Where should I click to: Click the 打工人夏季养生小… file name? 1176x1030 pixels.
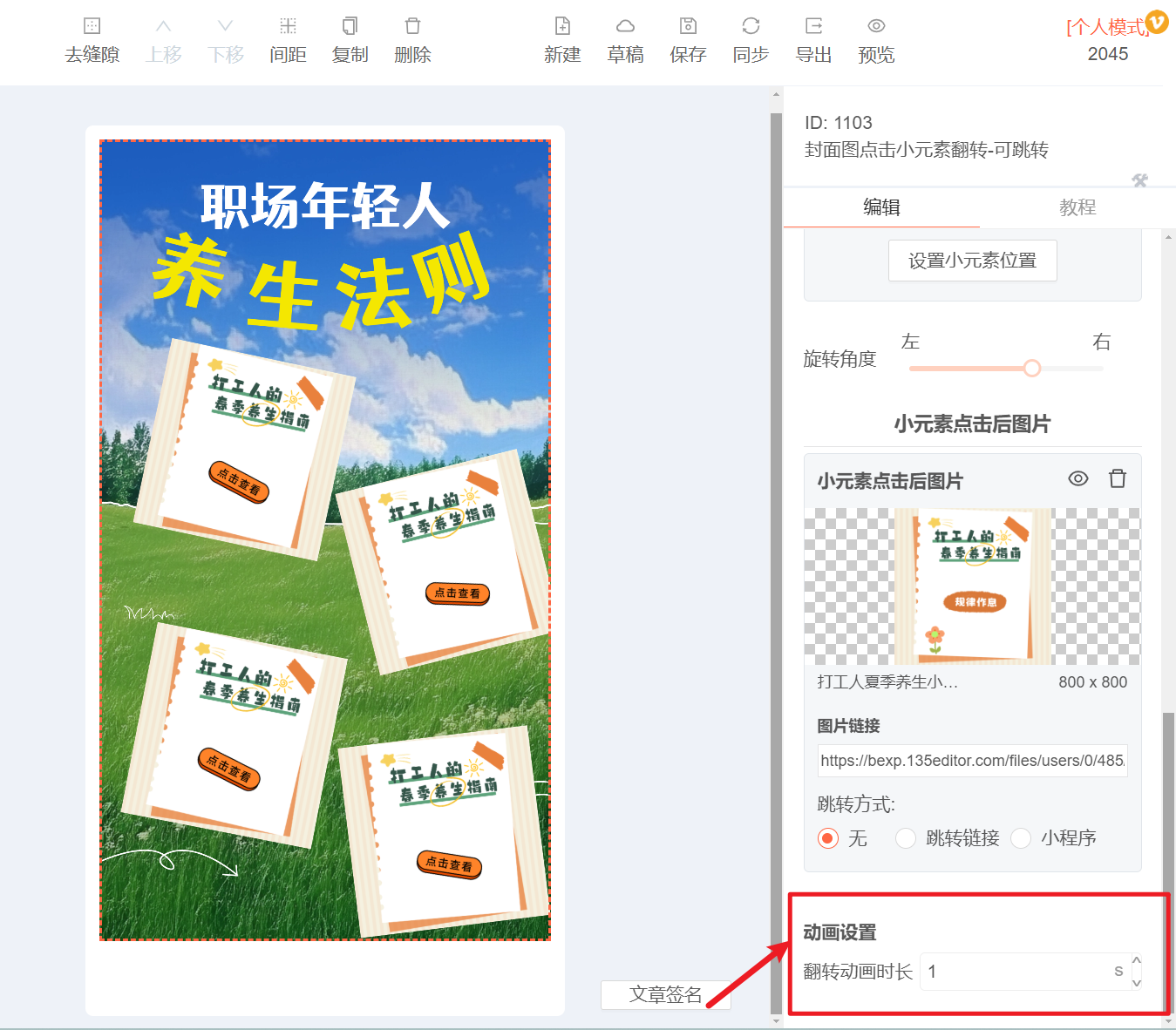coord(887,682)
